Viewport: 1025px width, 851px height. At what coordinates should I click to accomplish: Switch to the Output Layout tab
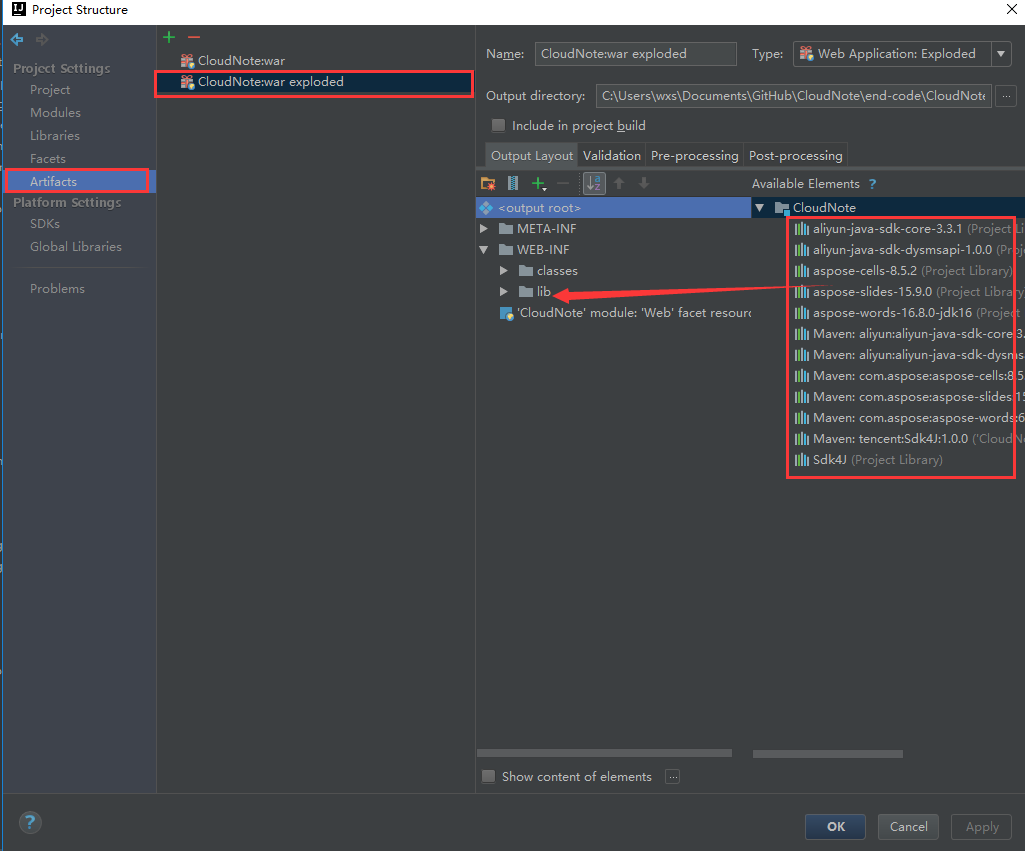(531, 156)
